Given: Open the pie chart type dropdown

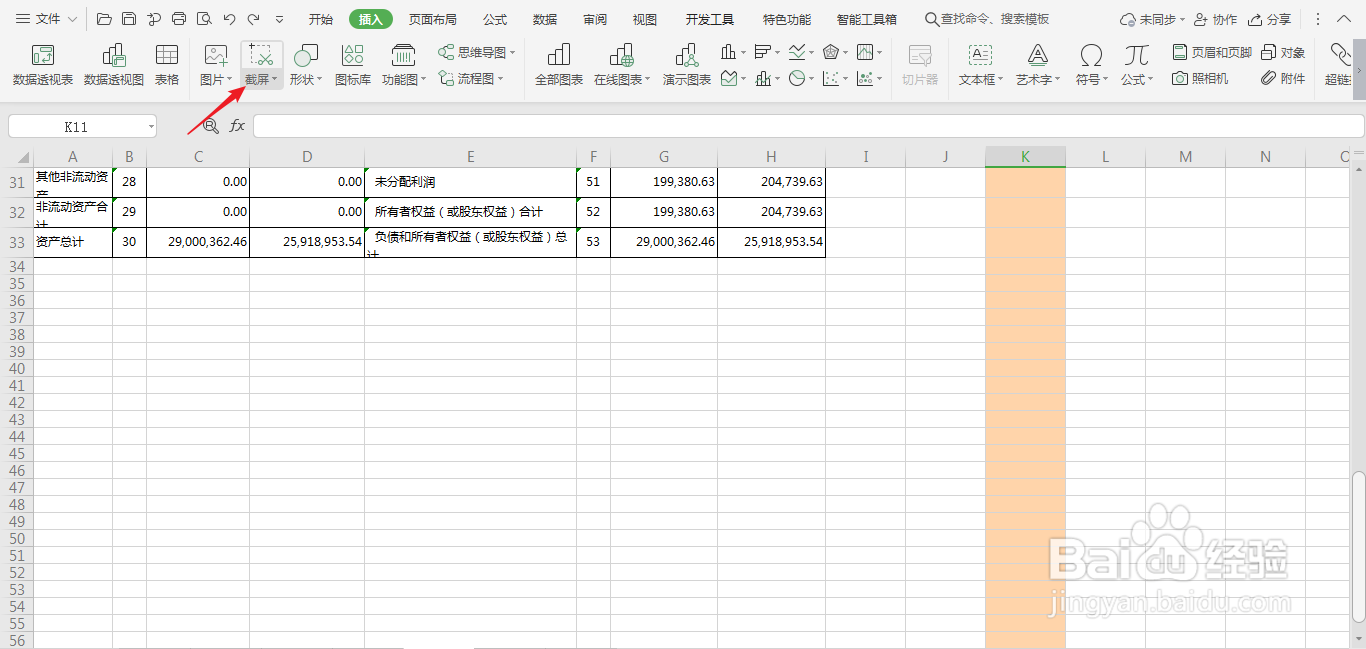Looking at the screenshot, I should coord(811,78).
